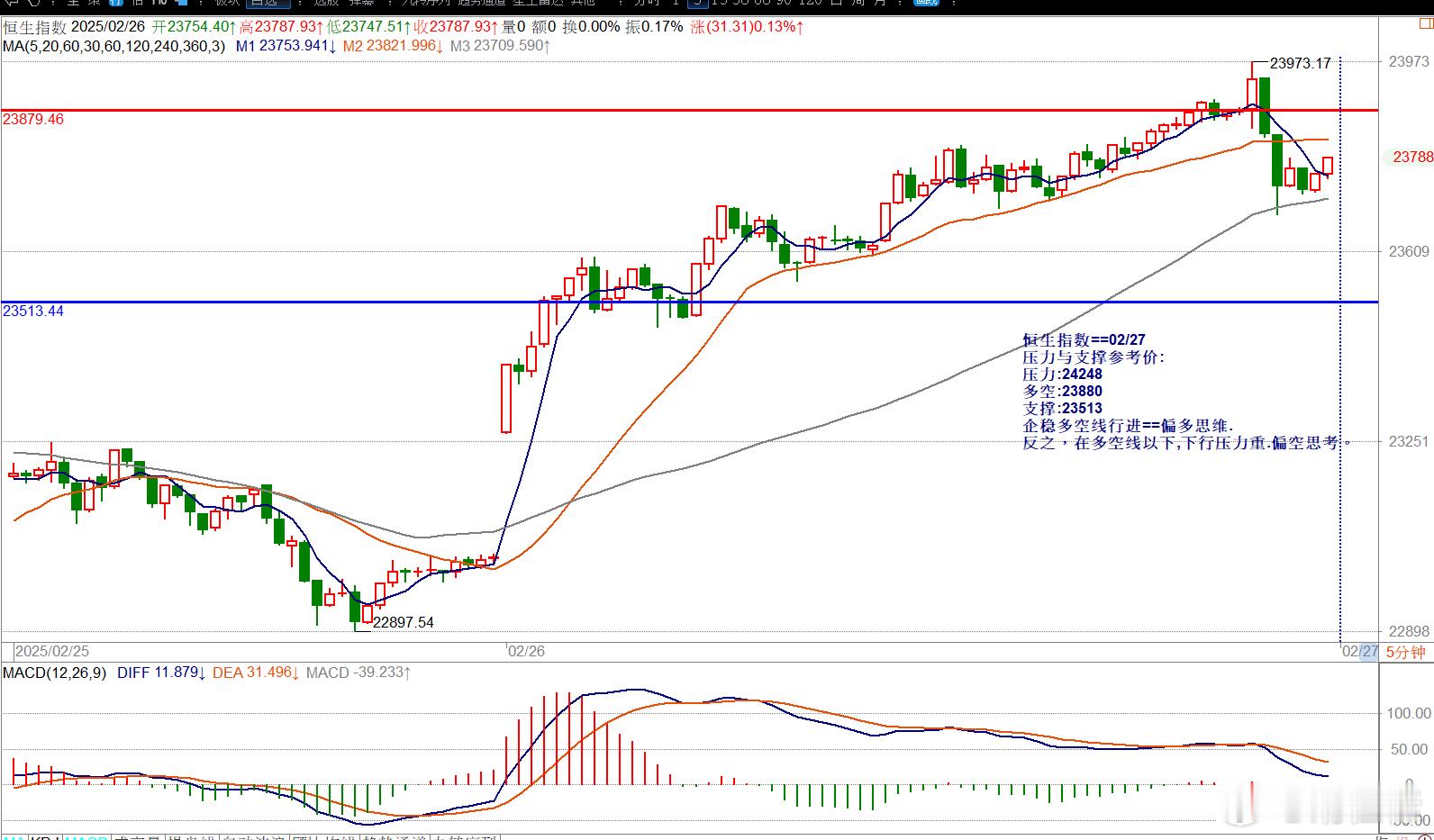Click the 22897.54 low price marker

(x=404, y=622)
